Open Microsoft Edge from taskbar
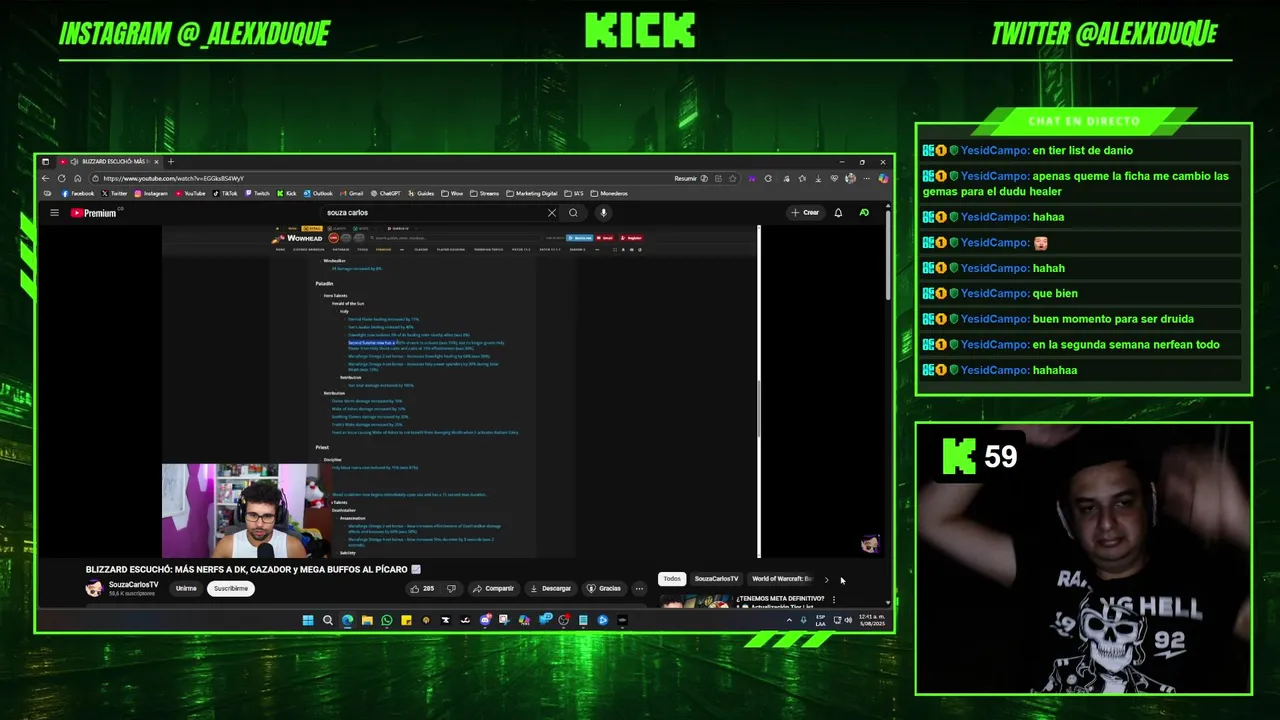The width and height of the screenshot is (1280, 720). pos(347,620)
